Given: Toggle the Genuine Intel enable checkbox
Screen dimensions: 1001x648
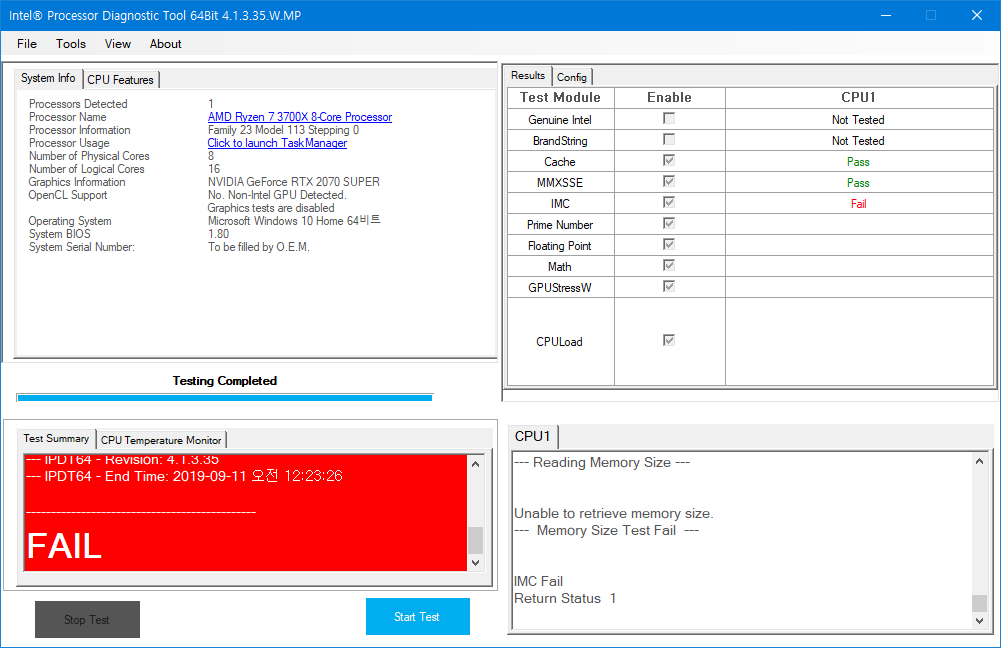Looking at the screenshot, I should (x=669, y=119).
